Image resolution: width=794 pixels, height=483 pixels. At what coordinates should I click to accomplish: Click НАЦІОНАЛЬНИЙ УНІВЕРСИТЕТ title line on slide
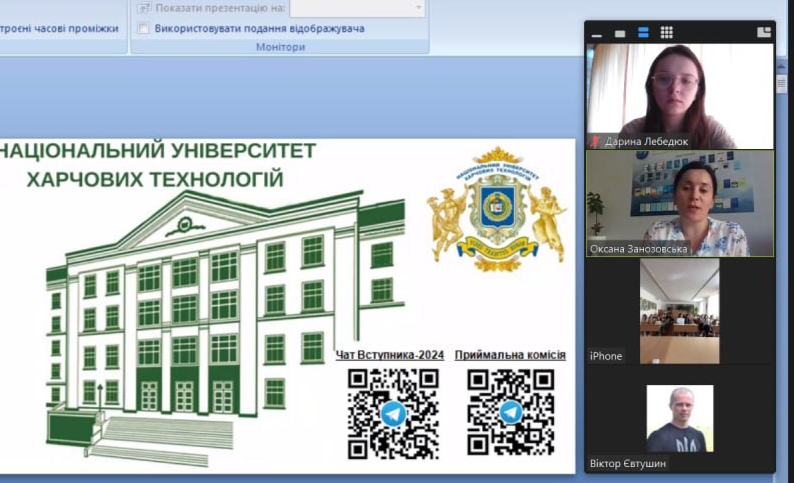point(157,151)
